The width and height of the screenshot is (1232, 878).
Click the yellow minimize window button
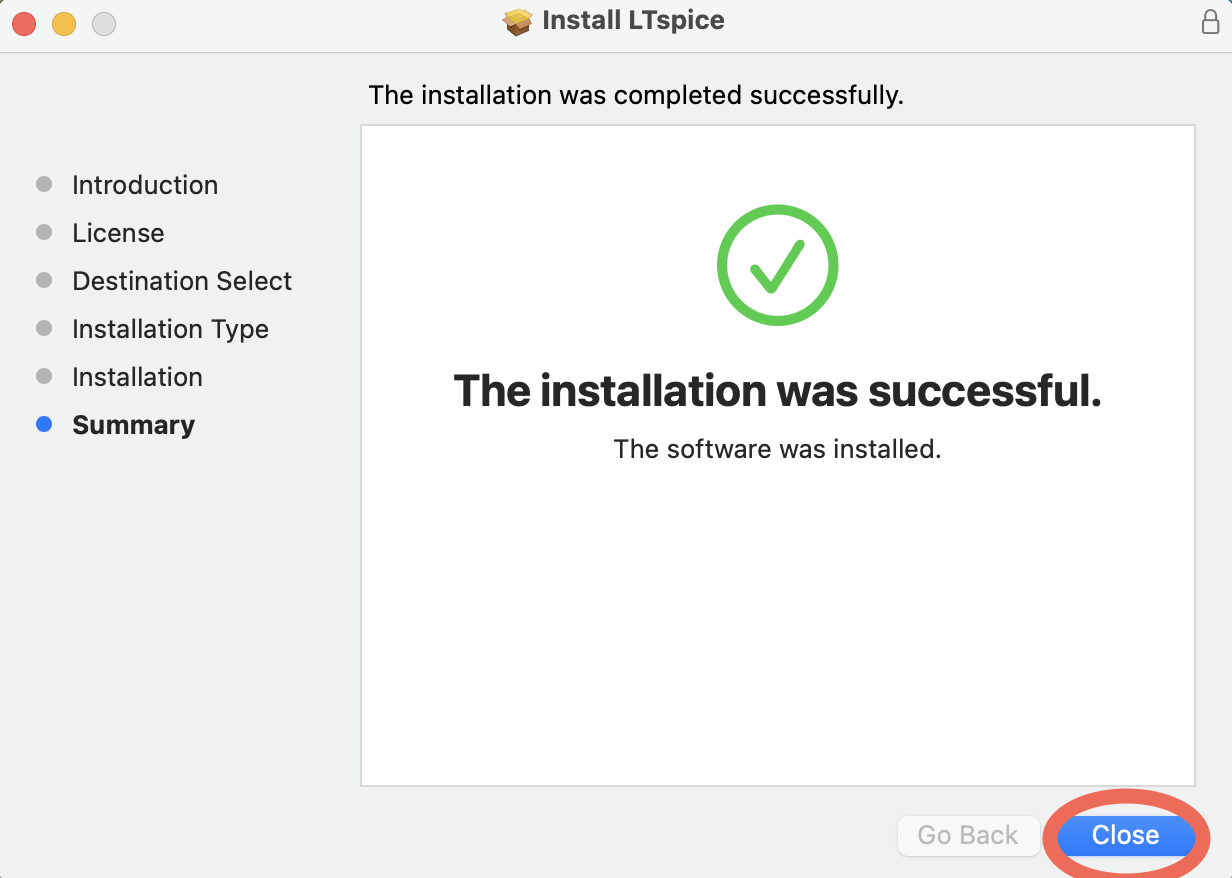pyautogui.click(x=64, y=24)
